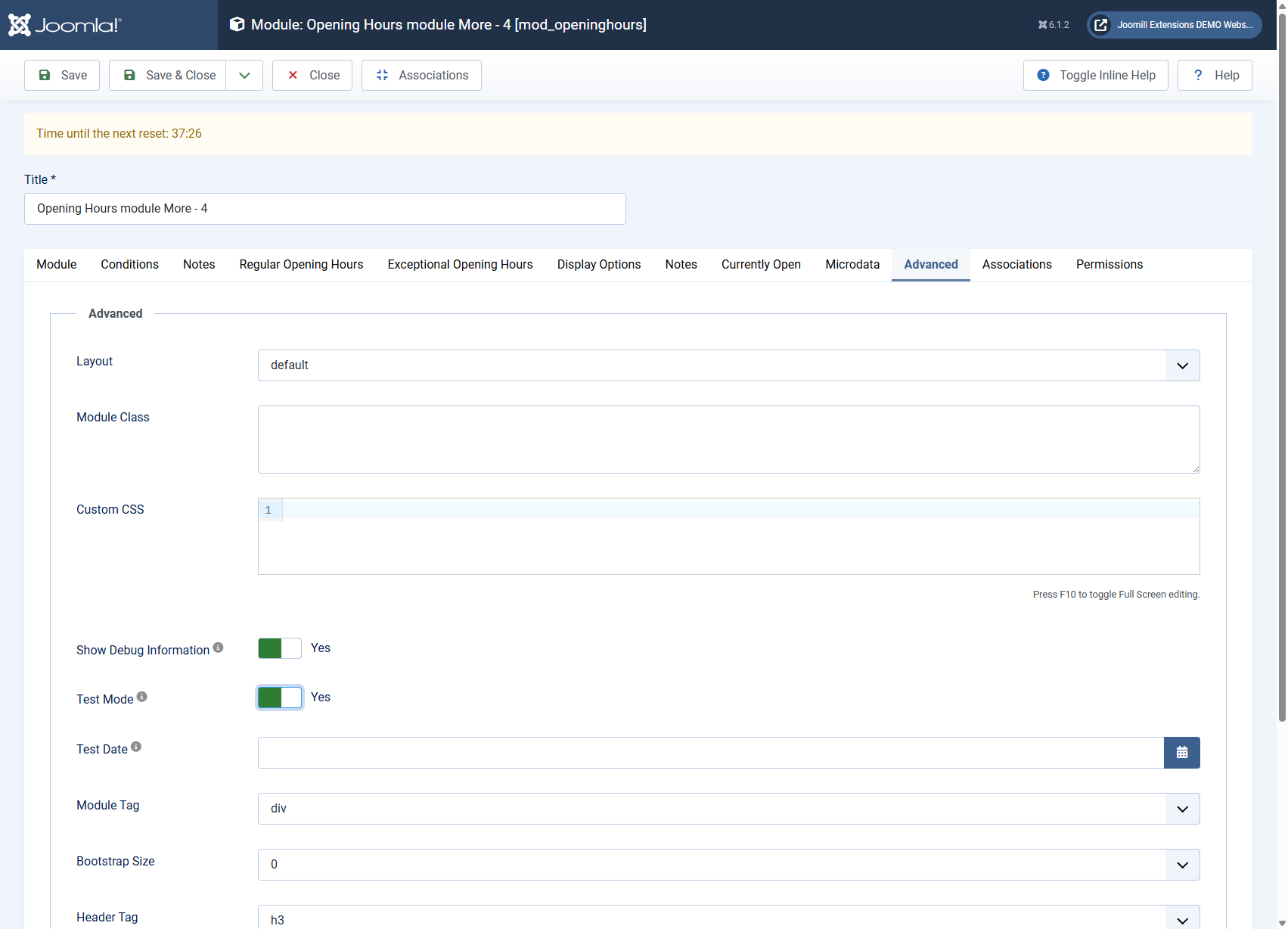Screen dimensions: 1288x929
Task: Click the Associations toolbar button
Action: click(421, 76)
